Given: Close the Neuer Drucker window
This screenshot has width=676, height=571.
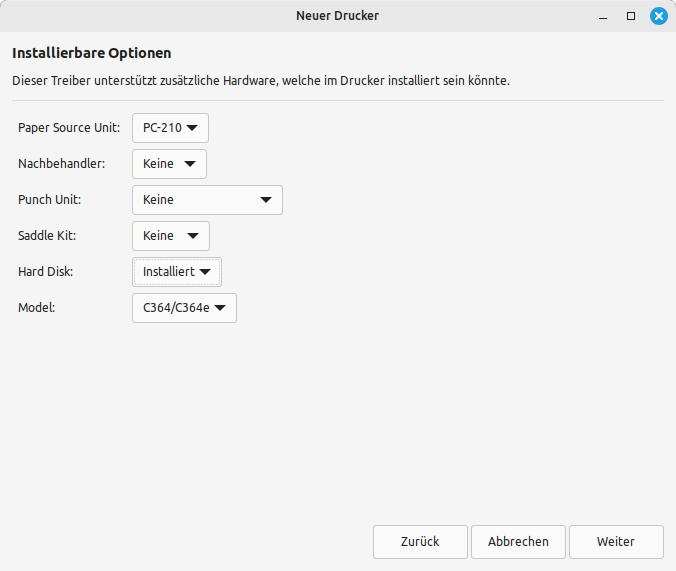Looking at the screenshot, I should (x=658, y=16).
